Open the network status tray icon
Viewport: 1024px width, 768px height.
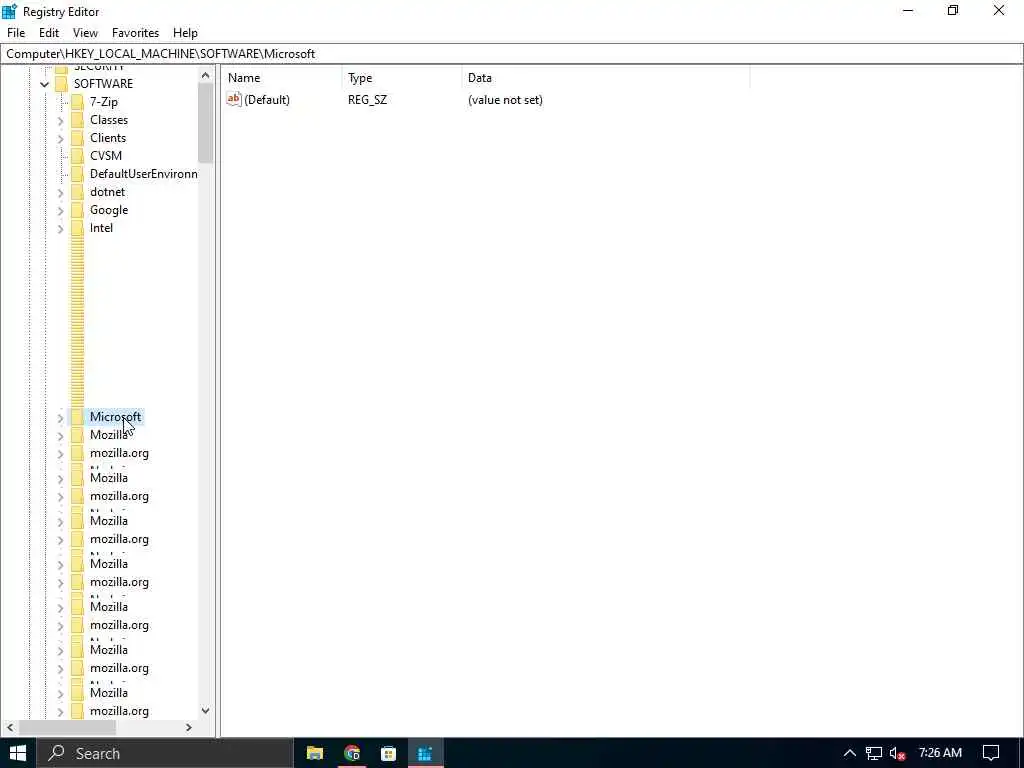coord(874,753)
